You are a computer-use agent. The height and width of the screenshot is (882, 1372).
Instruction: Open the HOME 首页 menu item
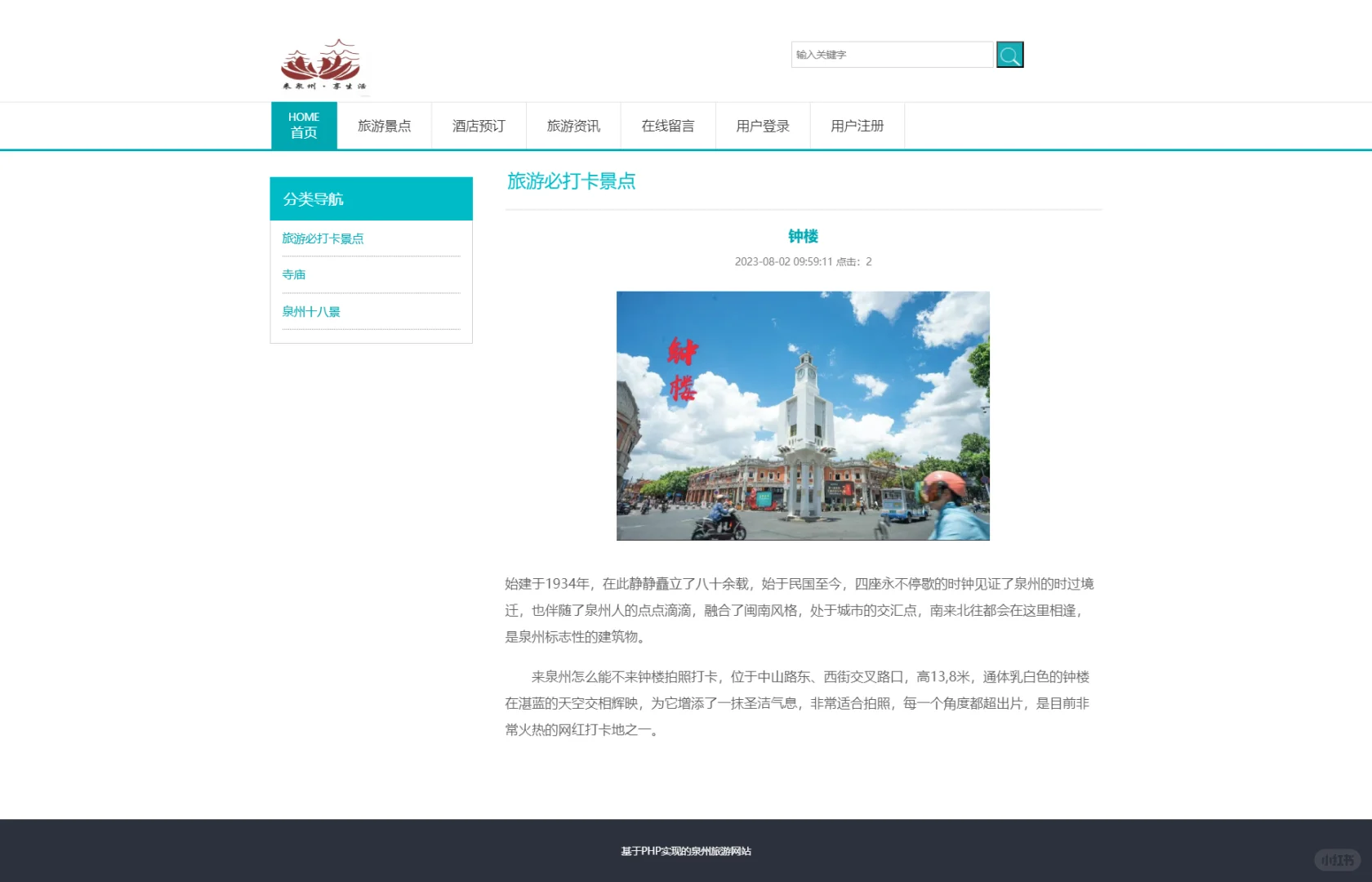coord(303,125)
